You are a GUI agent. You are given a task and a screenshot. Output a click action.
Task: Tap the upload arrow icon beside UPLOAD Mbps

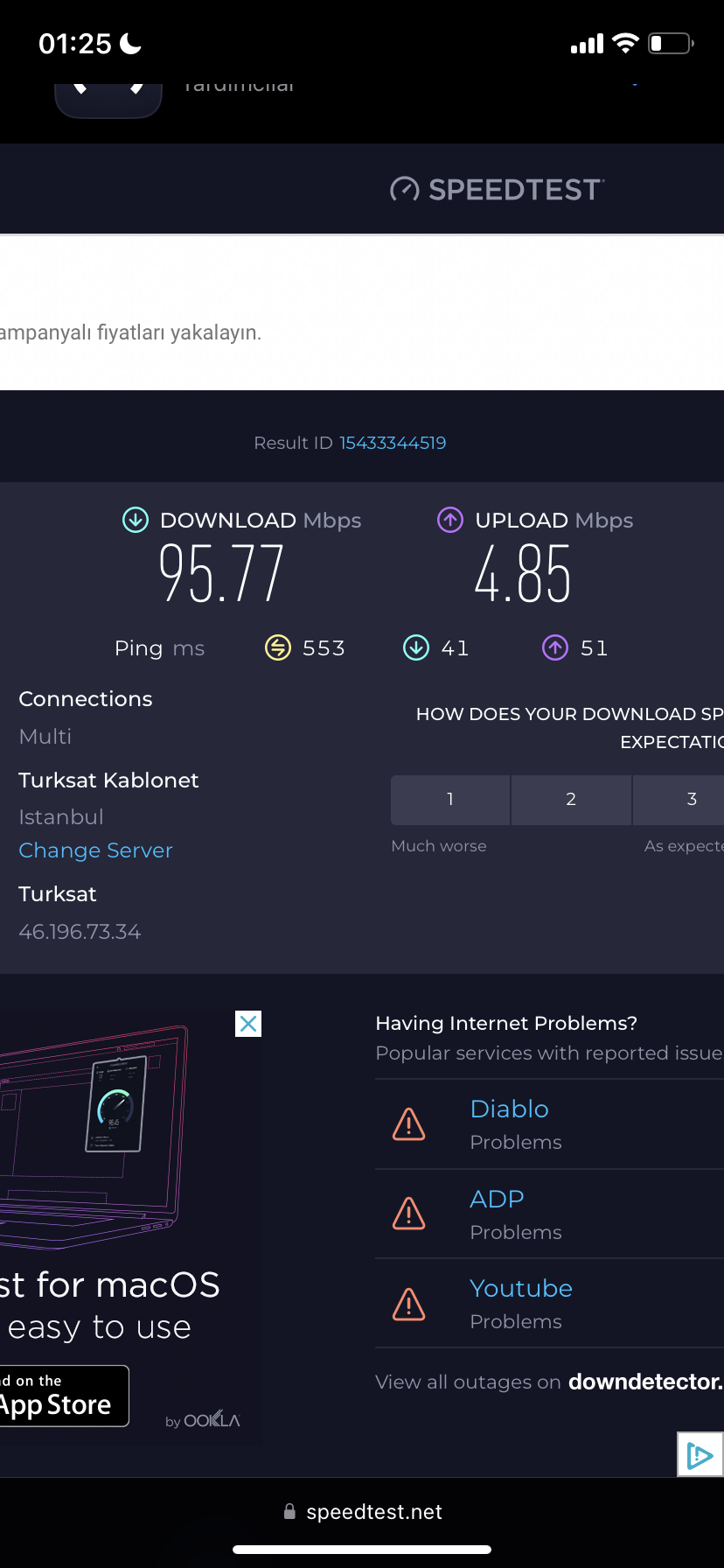tap(450, 520)
